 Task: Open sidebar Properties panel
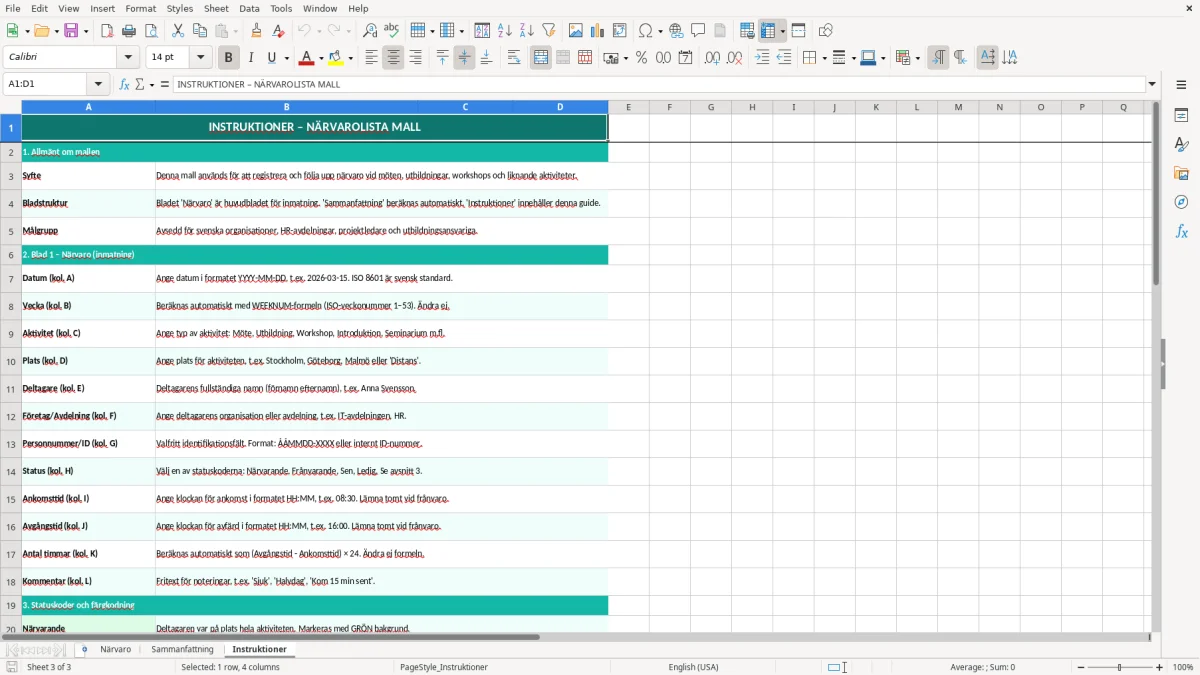[1181, 115]
